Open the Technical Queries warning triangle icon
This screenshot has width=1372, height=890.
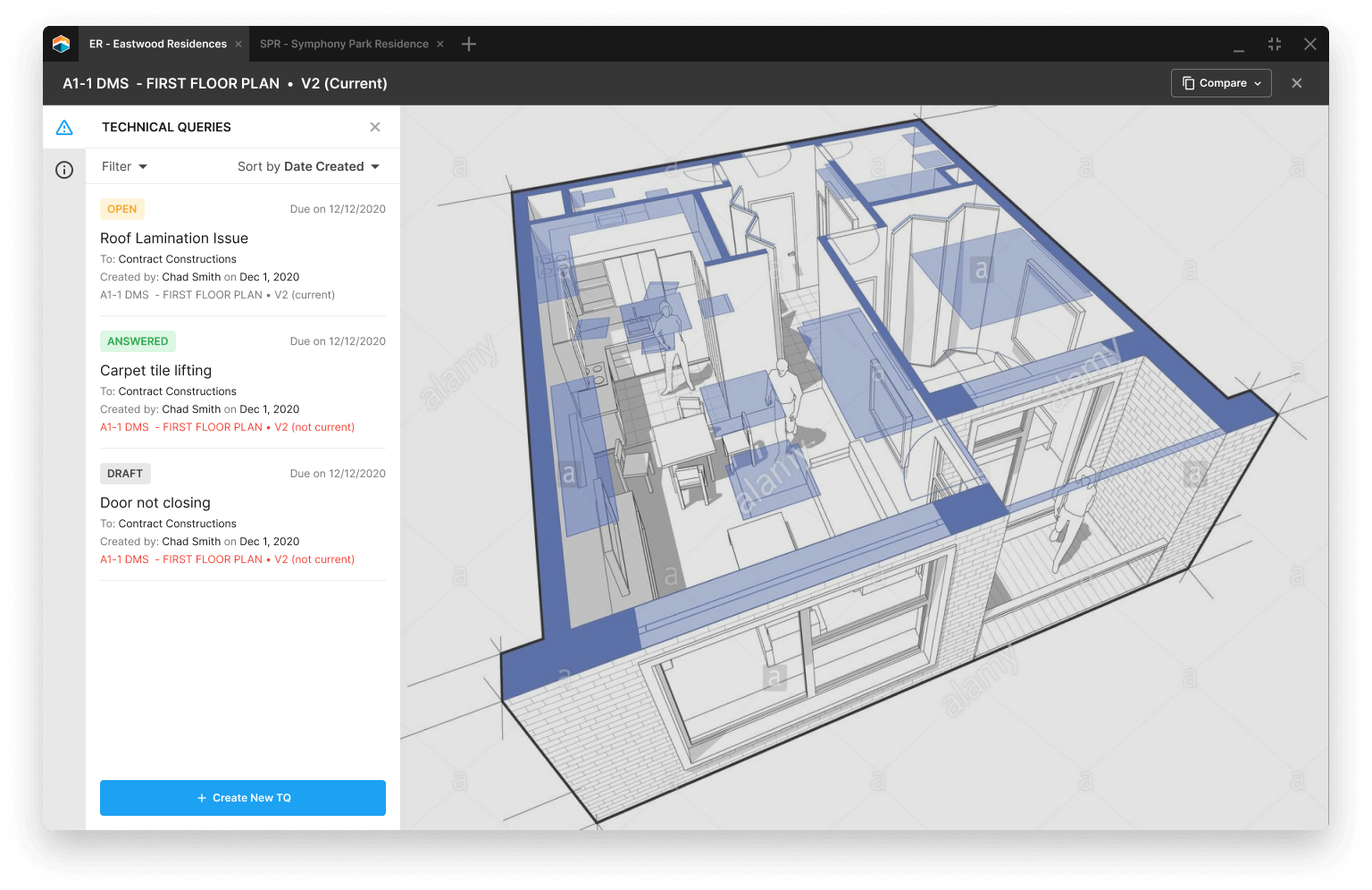[64, 128]
